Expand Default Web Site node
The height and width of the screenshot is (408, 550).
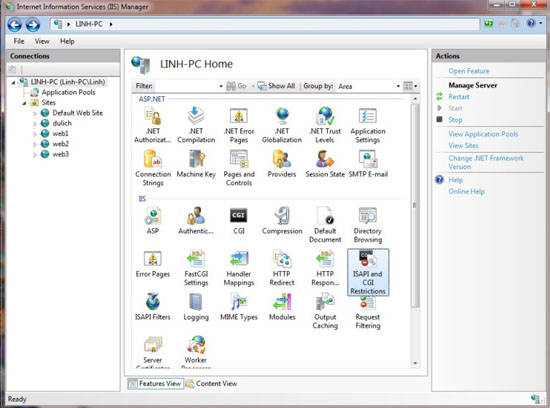click(35, 113)
